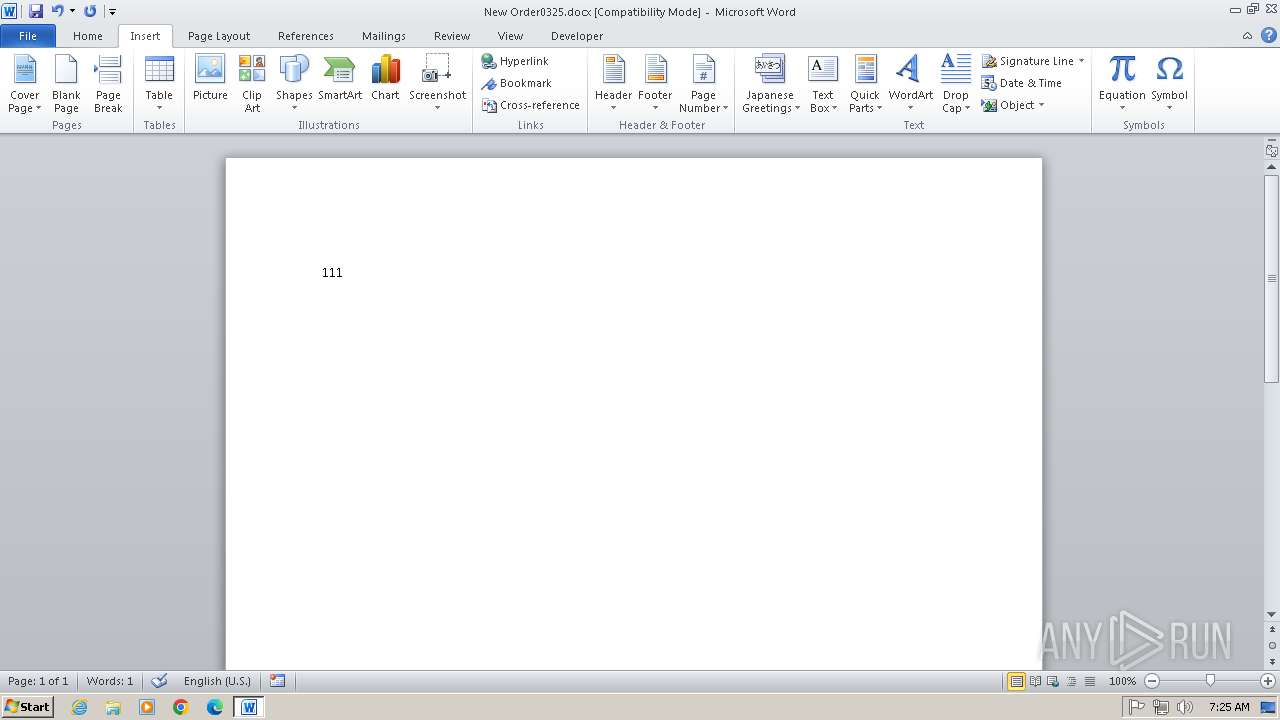Switch to the Mailings tab
1280x720 pixels.
click(384, 36)
